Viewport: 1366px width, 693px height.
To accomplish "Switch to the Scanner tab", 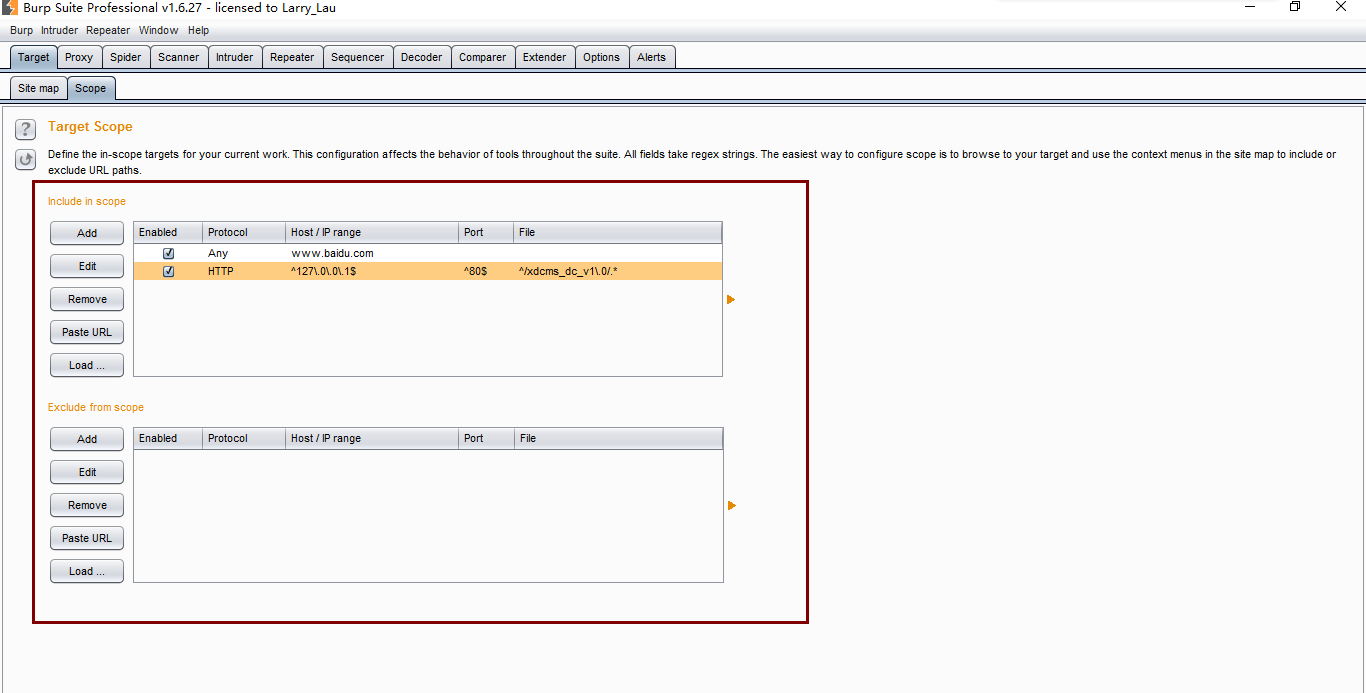I will [179, 57].
